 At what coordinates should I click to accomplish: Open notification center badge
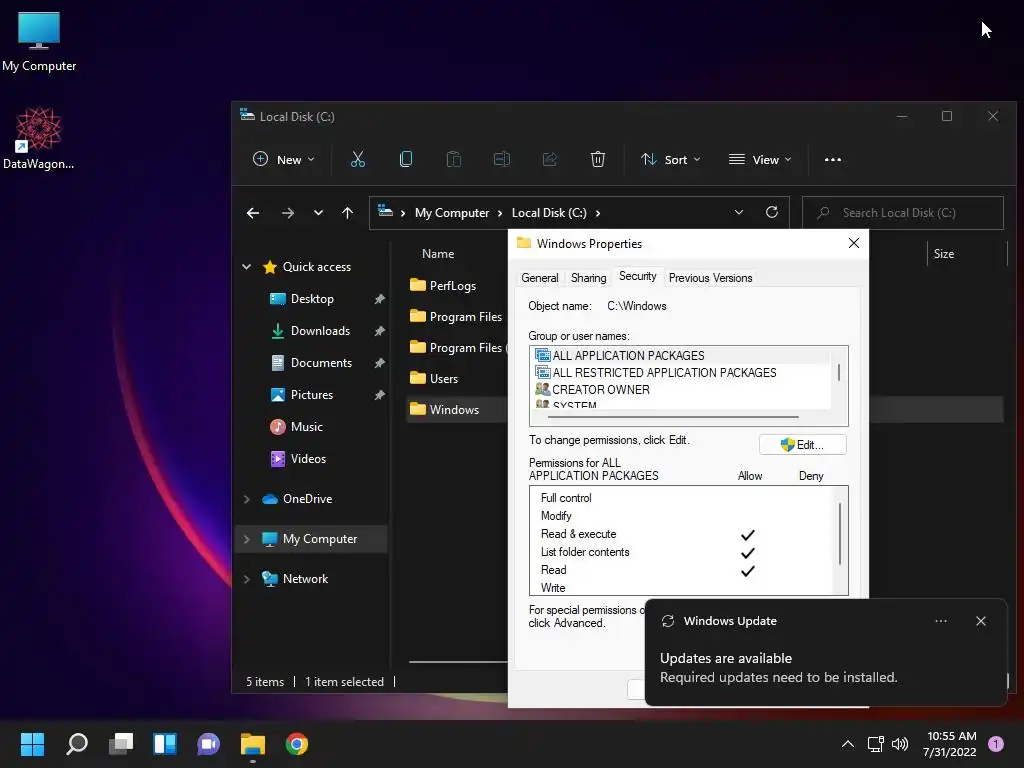[996, 744]
